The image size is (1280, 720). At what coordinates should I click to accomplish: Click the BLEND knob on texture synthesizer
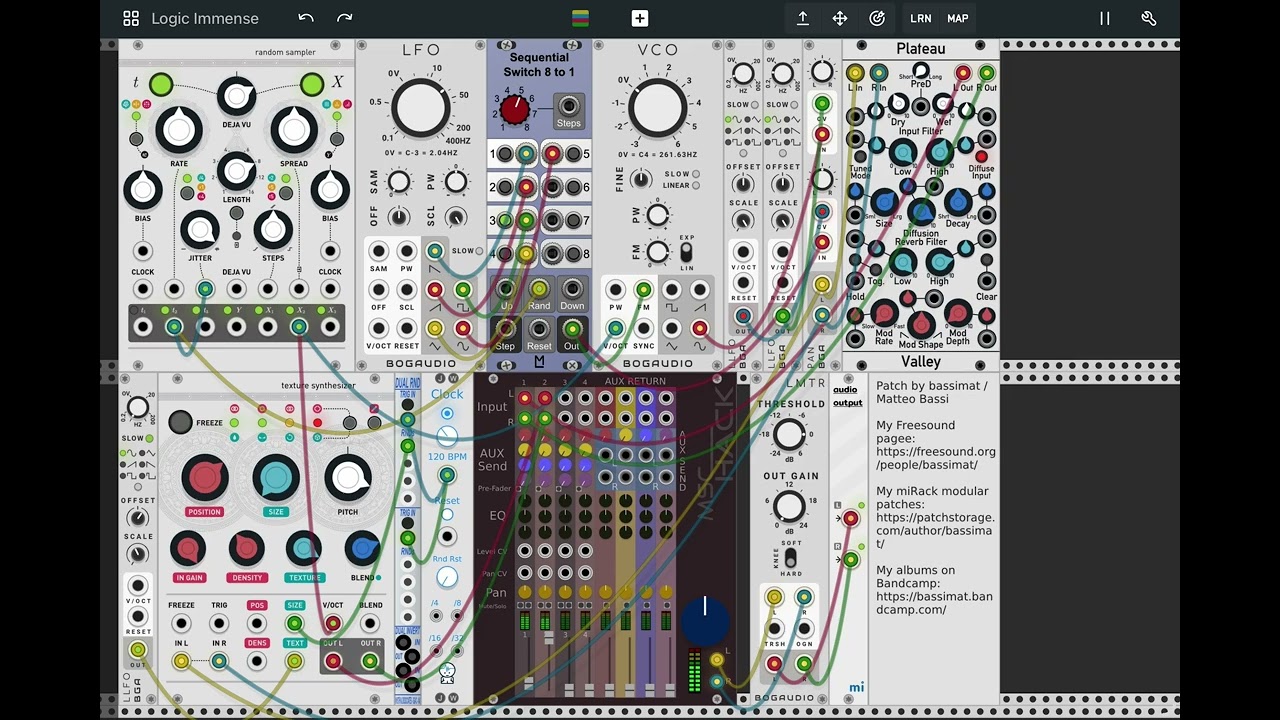point(363,549)
